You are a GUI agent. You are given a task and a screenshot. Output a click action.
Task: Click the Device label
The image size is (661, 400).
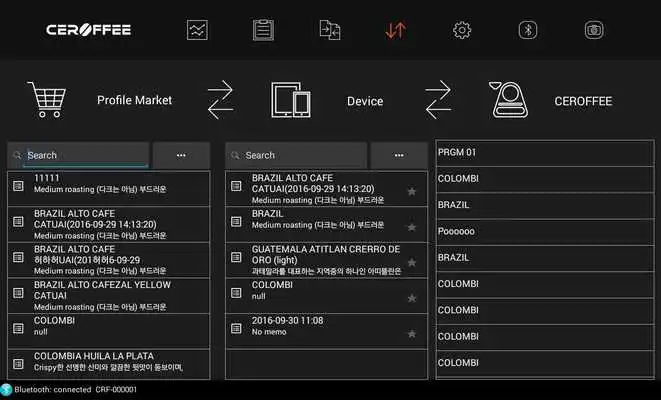click(365, 101)
